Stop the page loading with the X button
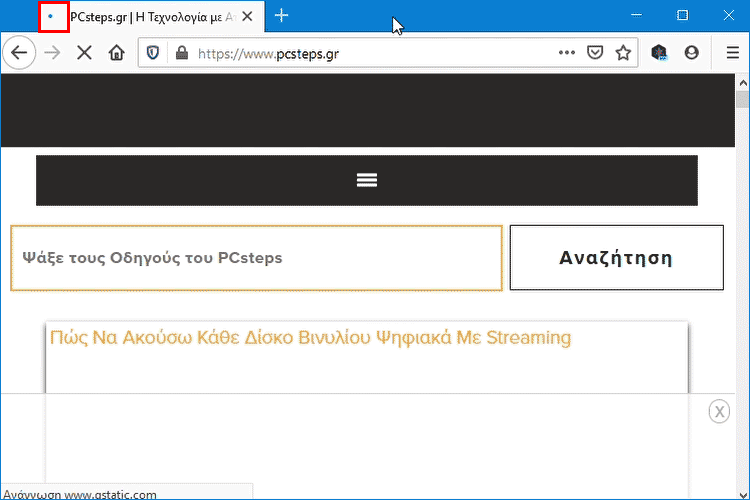Screen dimensions: 750x500 click(x=84, y=53)
